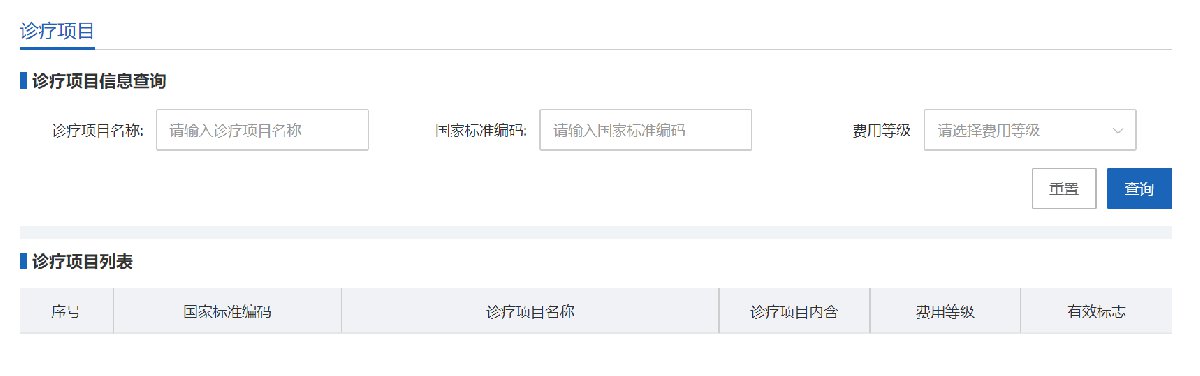Viewport: 1200px width, 376px height.
Task: Select the 诊疗项目内含 column header
Action: pos(794,311)
